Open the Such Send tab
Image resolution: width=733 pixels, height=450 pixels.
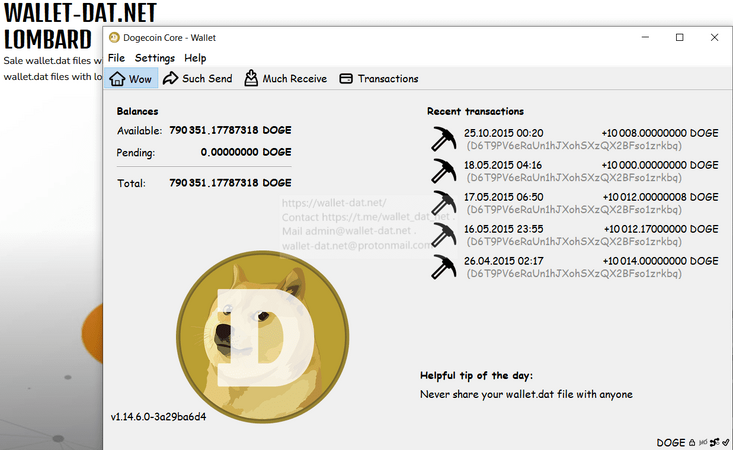click(198, 79)
